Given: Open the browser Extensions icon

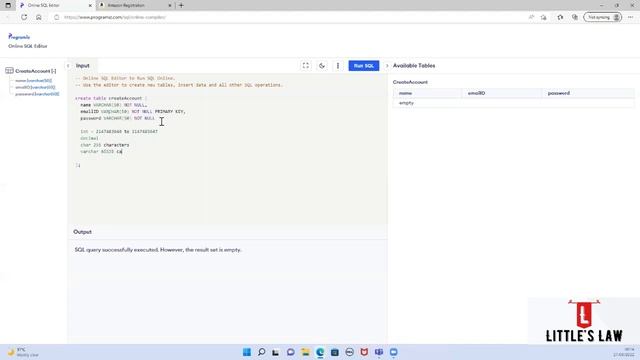Looking at the screenshot, I should (560, 17).
